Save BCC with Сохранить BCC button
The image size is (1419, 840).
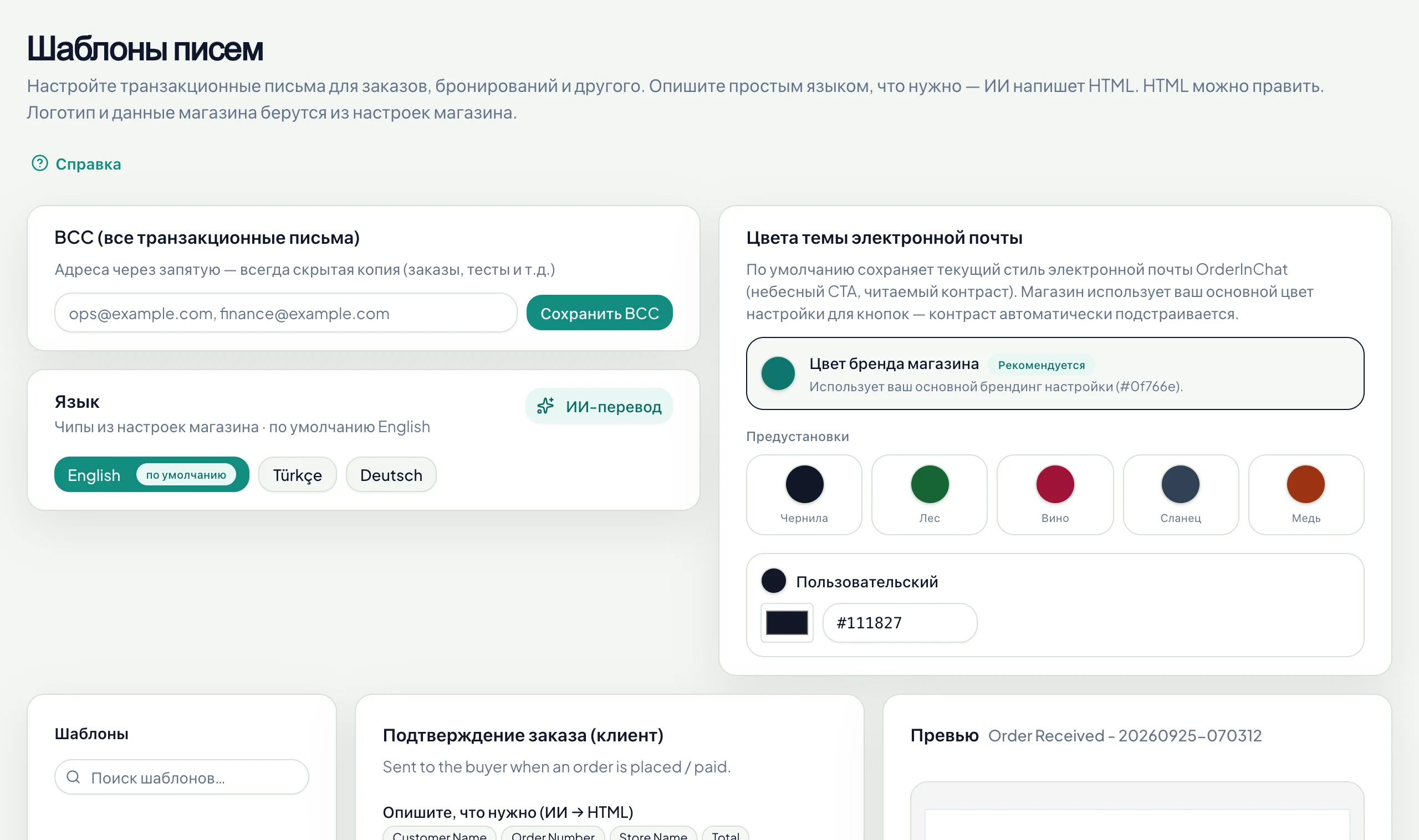[x=599, y=313]
